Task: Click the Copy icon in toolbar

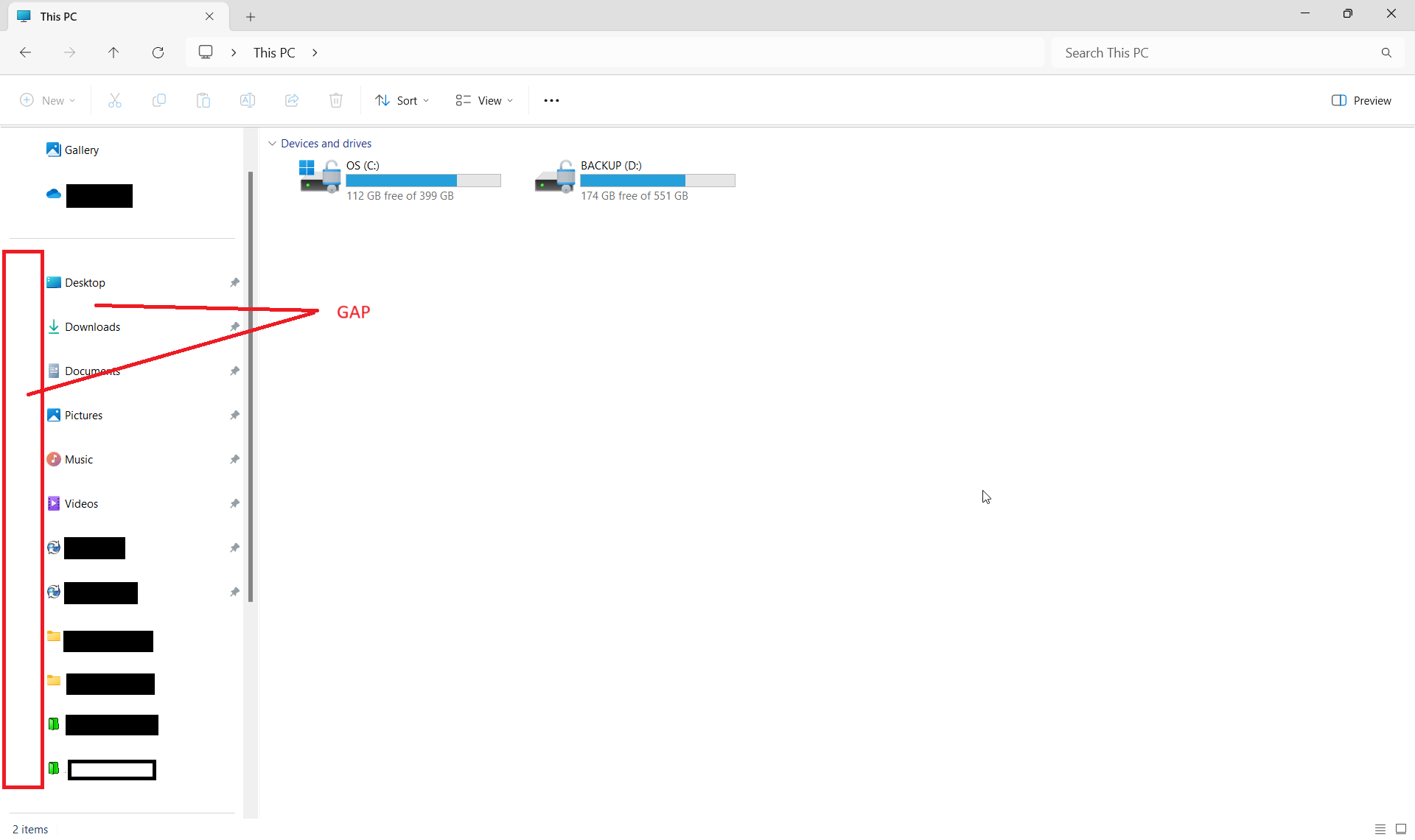Action: pyautogui.click(x=159, y=100)
